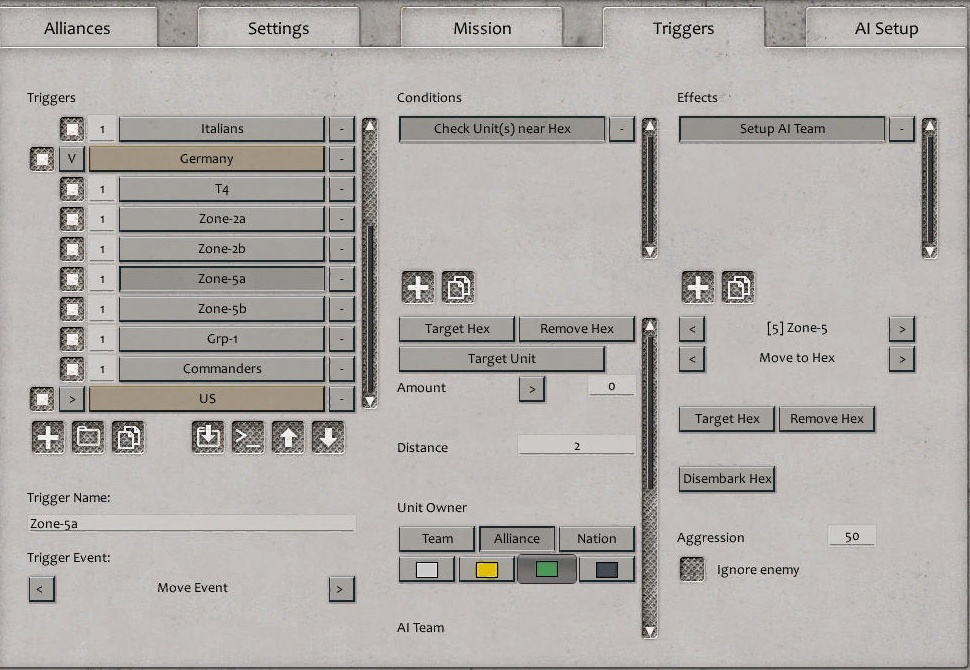This screenshot has height=670, width=970.
Task: Edit the Aggression value field
Action: [x=852, y=536]
